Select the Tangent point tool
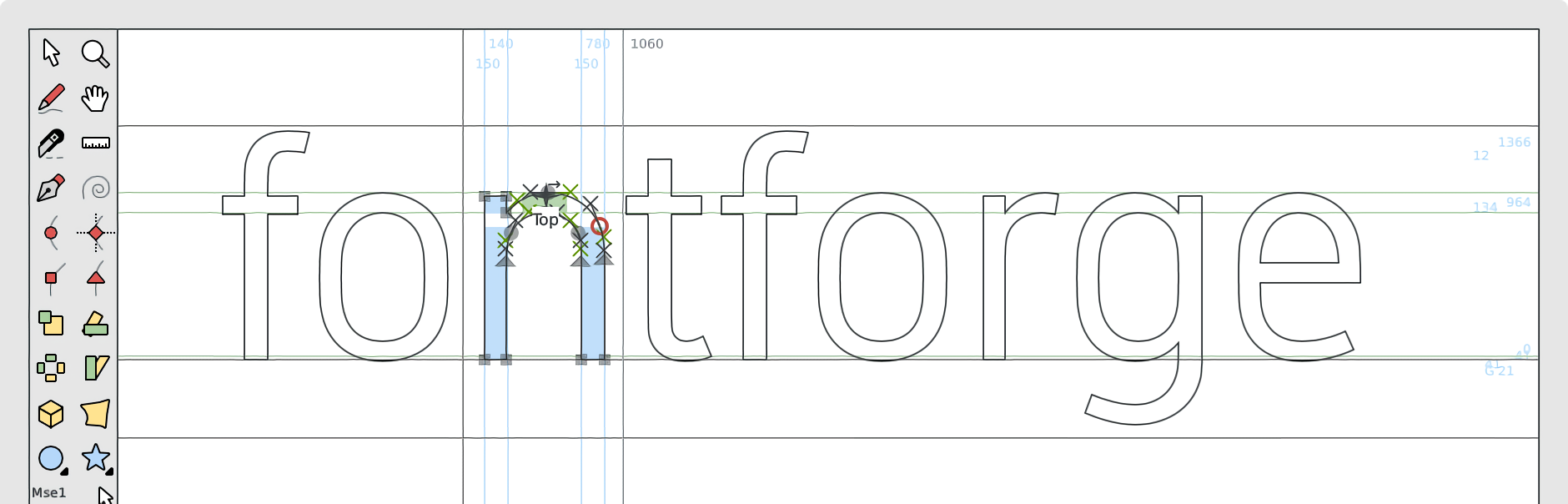 tap(95, 278)
